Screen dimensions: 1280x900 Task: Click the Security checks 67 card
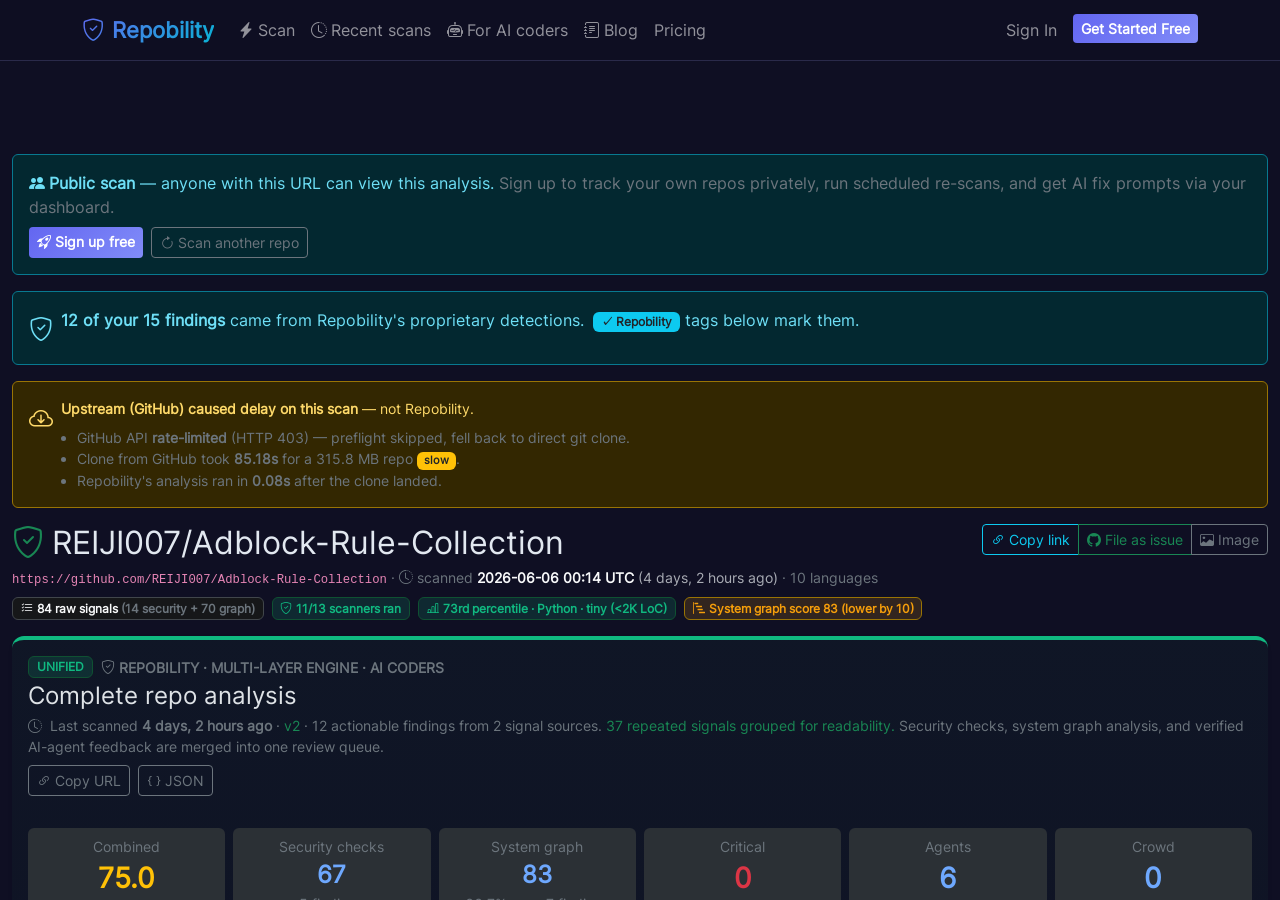pos(332,864)
